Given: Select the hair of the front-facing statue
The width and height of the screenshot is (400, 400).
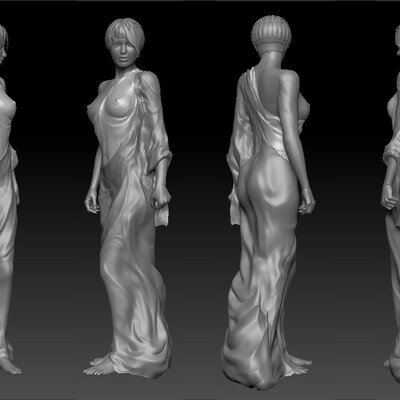Looking at the screenshot, I should (125, 32).
